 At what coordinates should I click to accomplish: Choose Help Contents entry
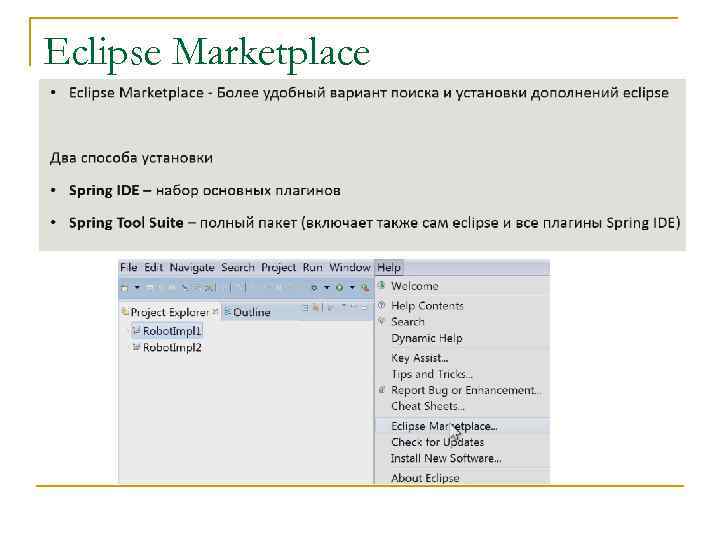pyautogui.click(x=462, y=306)
